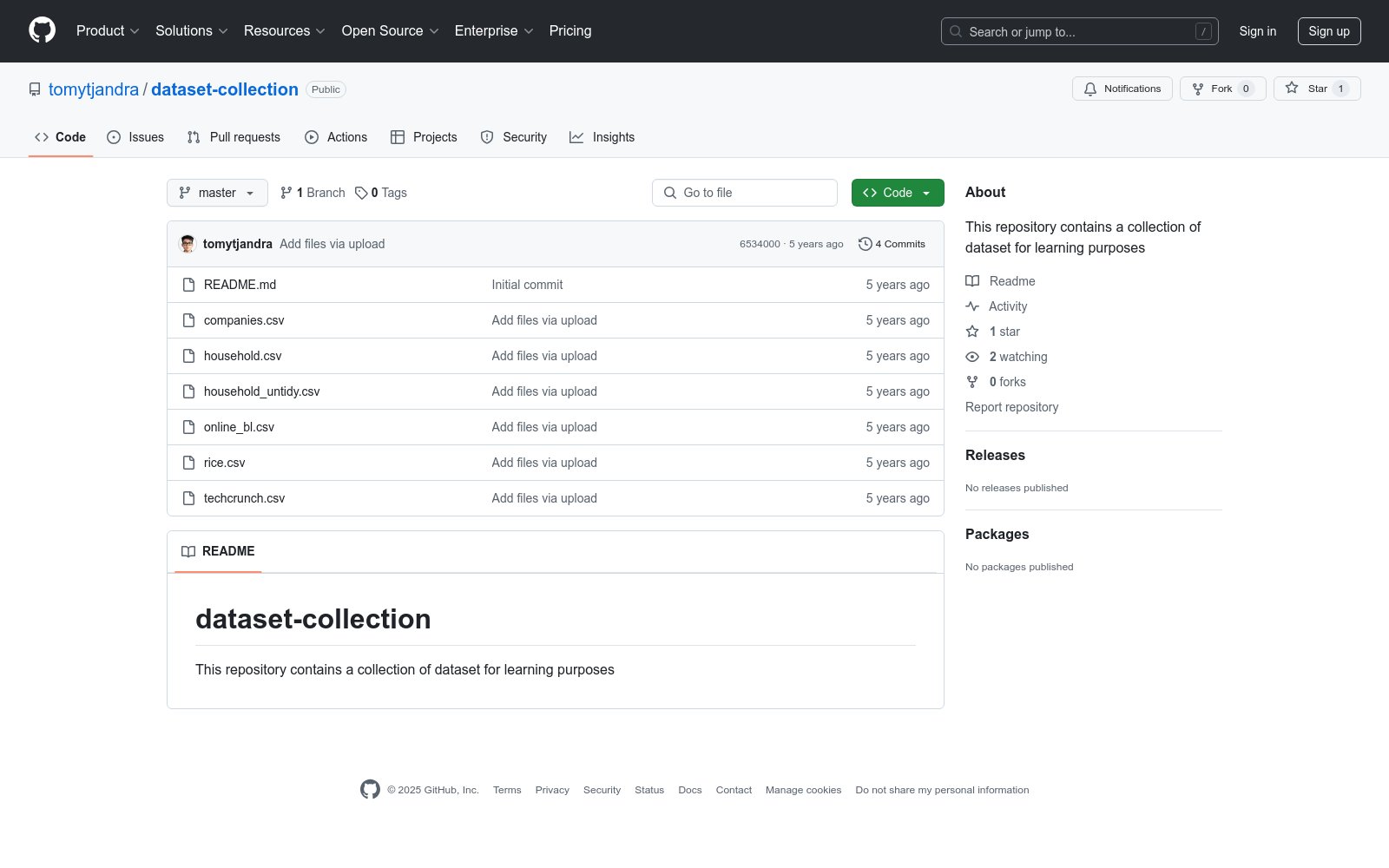Open the Notifications button
Screen dimensions: 1389x868
point(1122,89)
